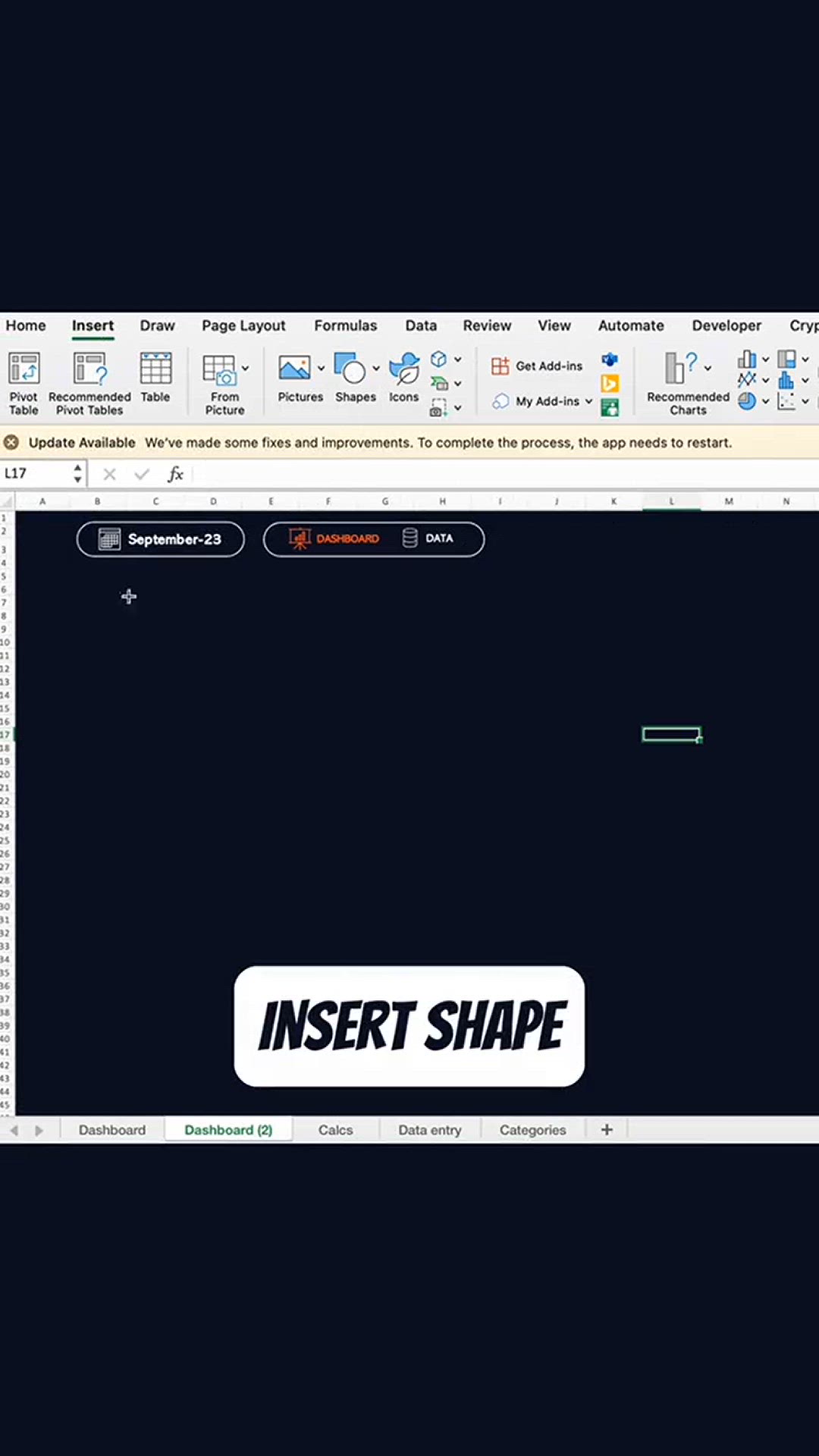Expand the From Picture dropdown arrow
This screenshot has width=819, height=1456.
245,369
